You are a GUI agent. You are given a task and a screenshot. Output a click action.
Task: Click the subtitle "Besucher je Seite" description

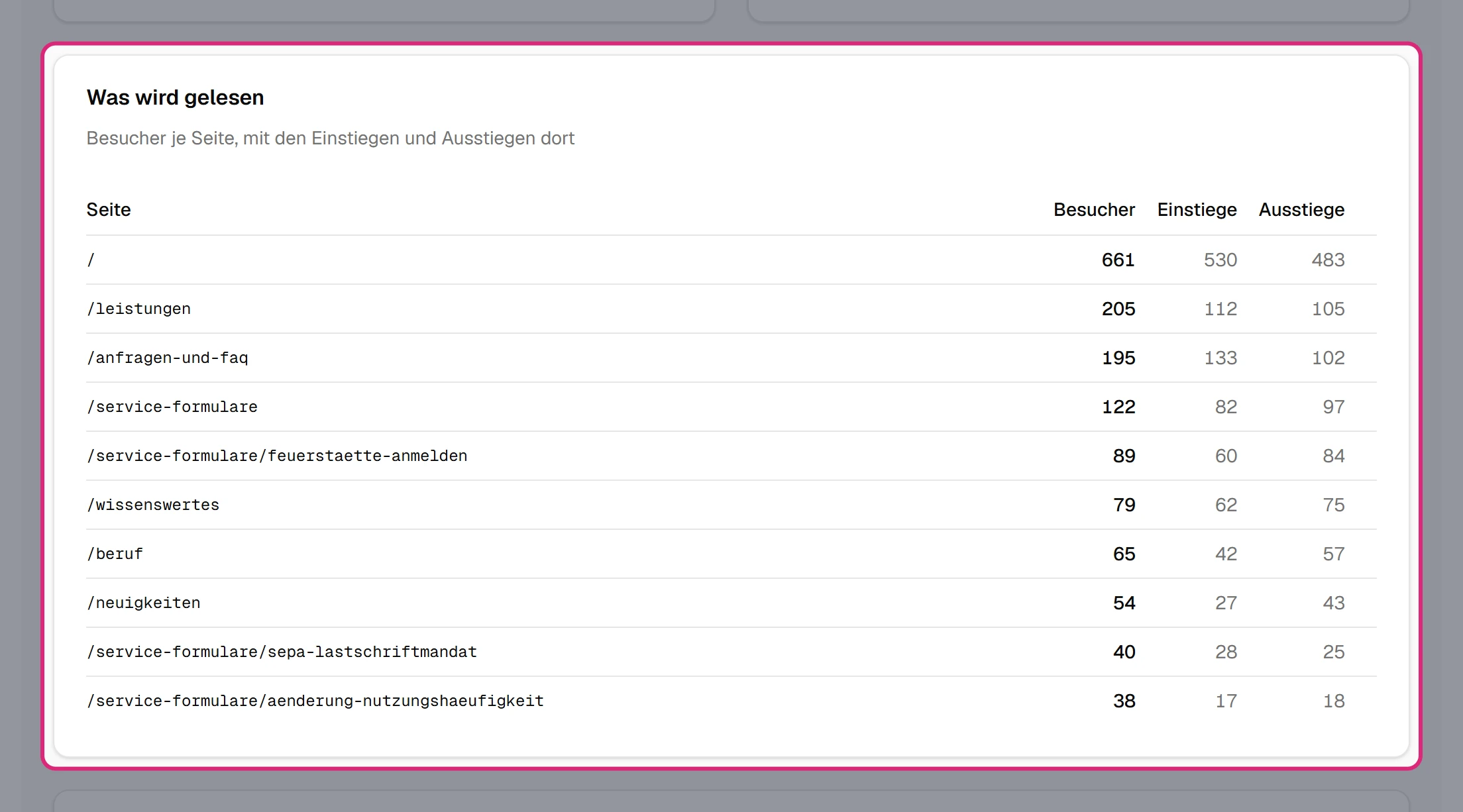(x=330, y=138)
